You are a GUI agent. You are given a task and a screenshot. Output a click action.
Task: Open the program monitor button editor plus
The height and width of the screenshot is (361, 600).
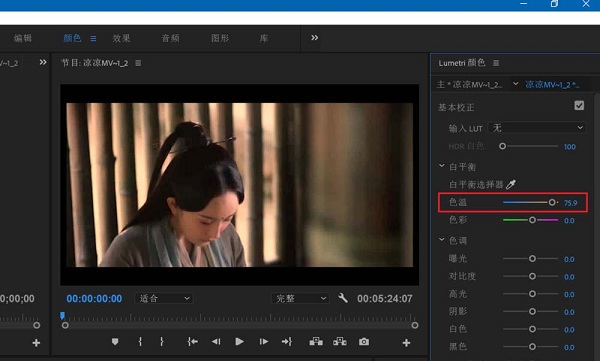pyautogui.click(x=406, y=343)
